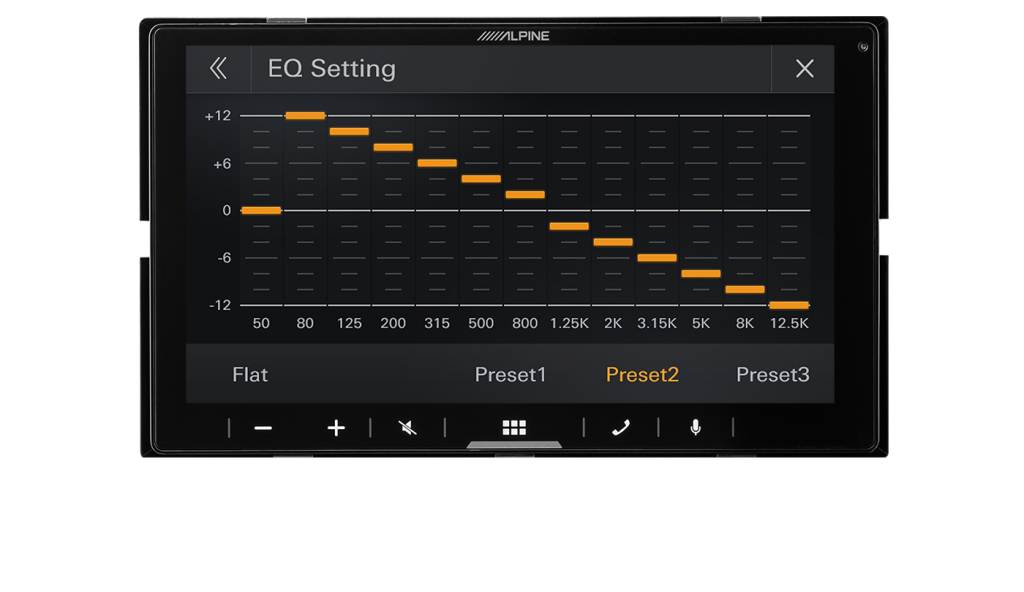The image size is (1024, 592).
Task: Click the -6 gain scale label
Action: tap(224, 258)
